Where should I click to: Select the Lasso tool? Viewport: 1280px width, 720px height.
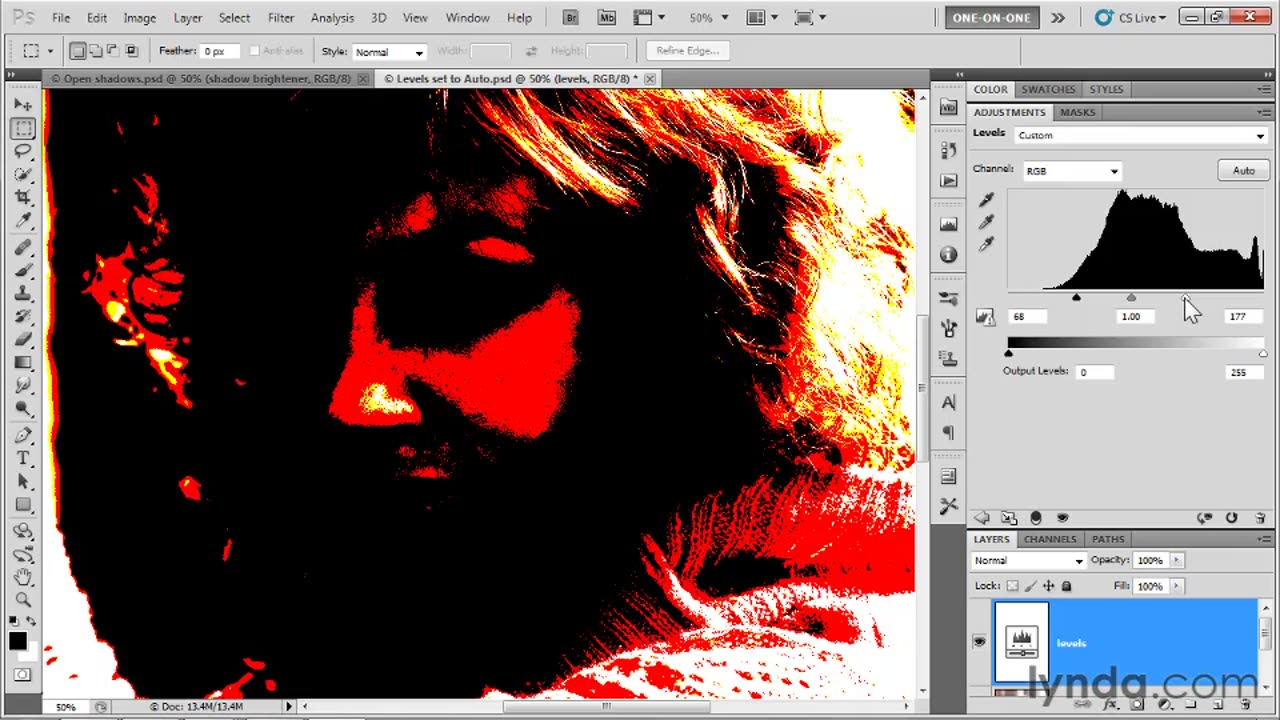pyautogui.click(x=23, y=151)
